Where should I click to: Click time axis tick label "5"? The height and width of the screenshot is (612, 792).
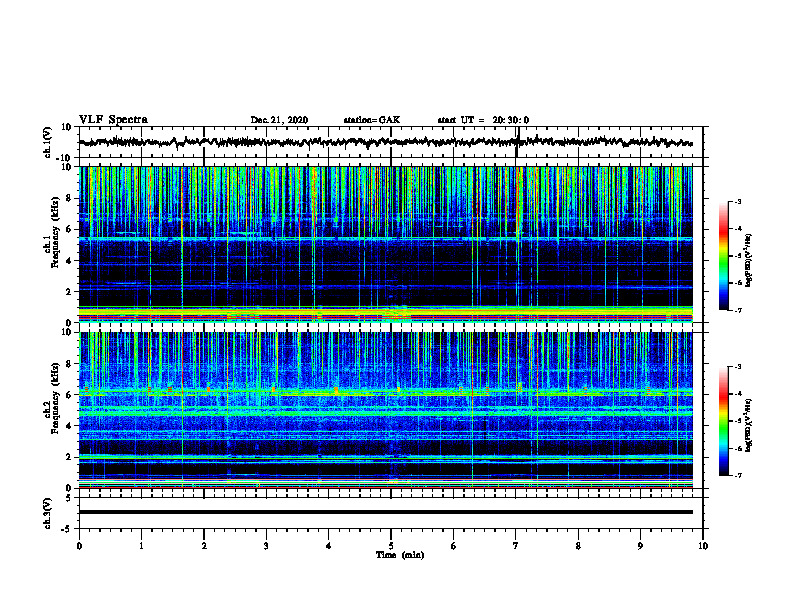pos(391,546)
